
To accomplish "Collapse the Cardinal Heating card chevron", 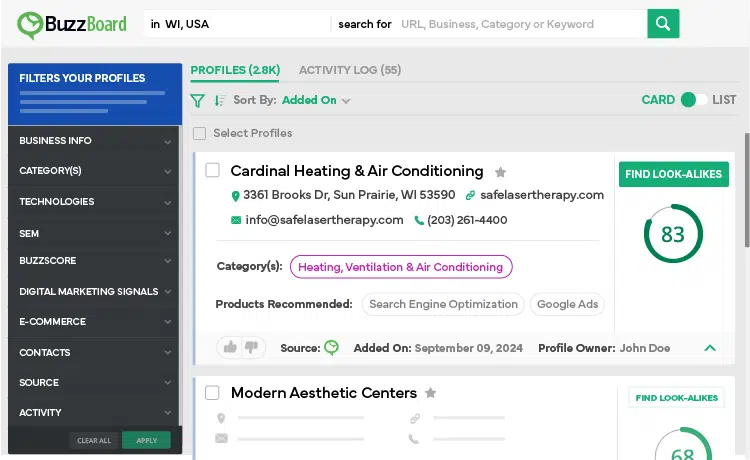I will click(x=710, y=348).
